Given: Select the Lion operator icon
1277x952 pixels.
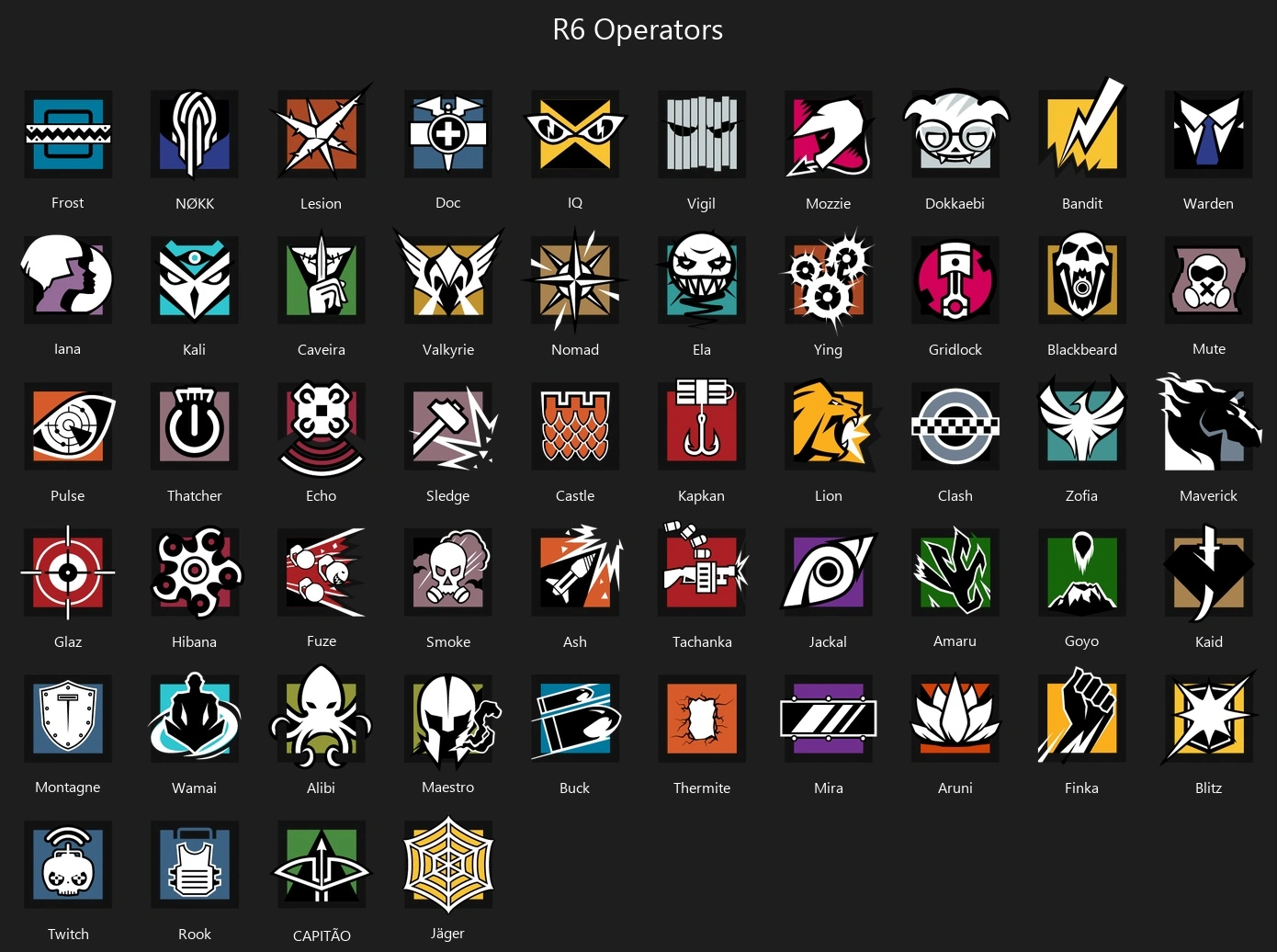Looking at the screenshot, I should tap(831, 425).
